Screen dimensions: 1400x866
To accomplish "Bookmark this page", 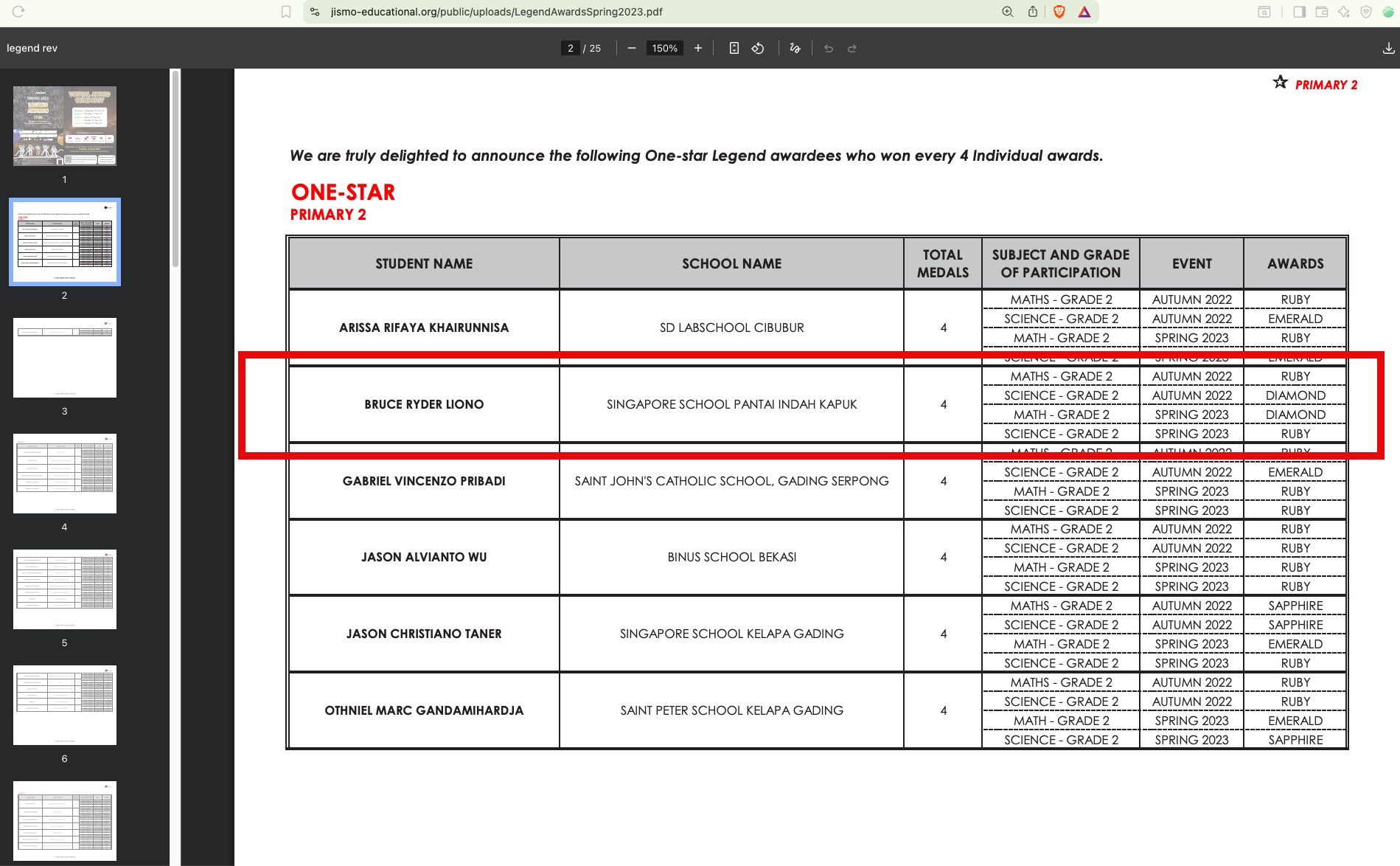I will [286, 12].
